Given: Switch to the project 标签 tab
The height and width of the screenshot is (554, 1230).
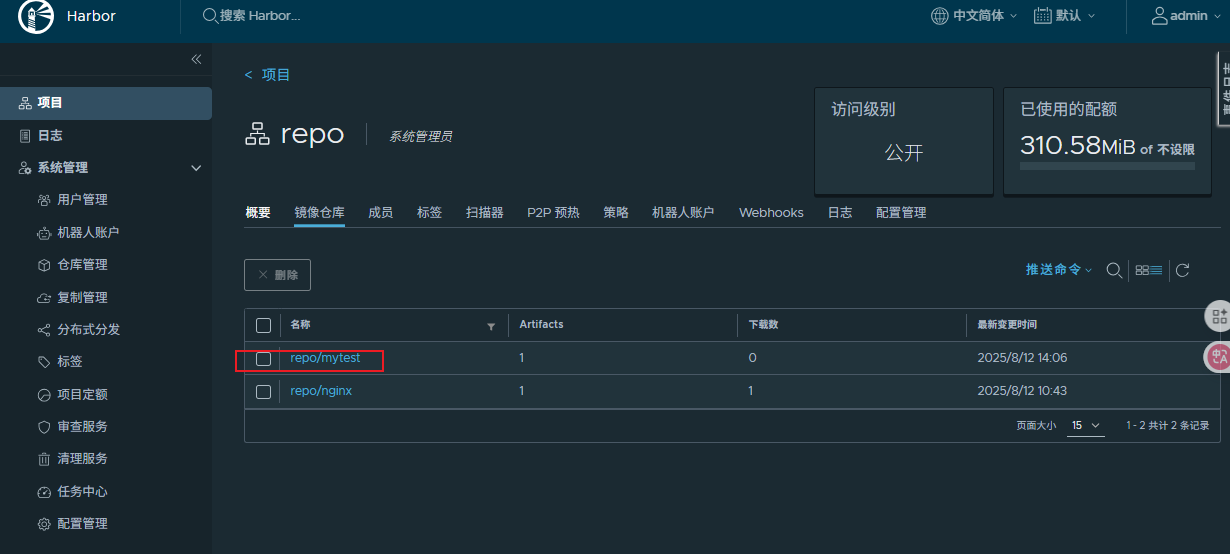Looking at the screenshot, I should click(430, 213).
